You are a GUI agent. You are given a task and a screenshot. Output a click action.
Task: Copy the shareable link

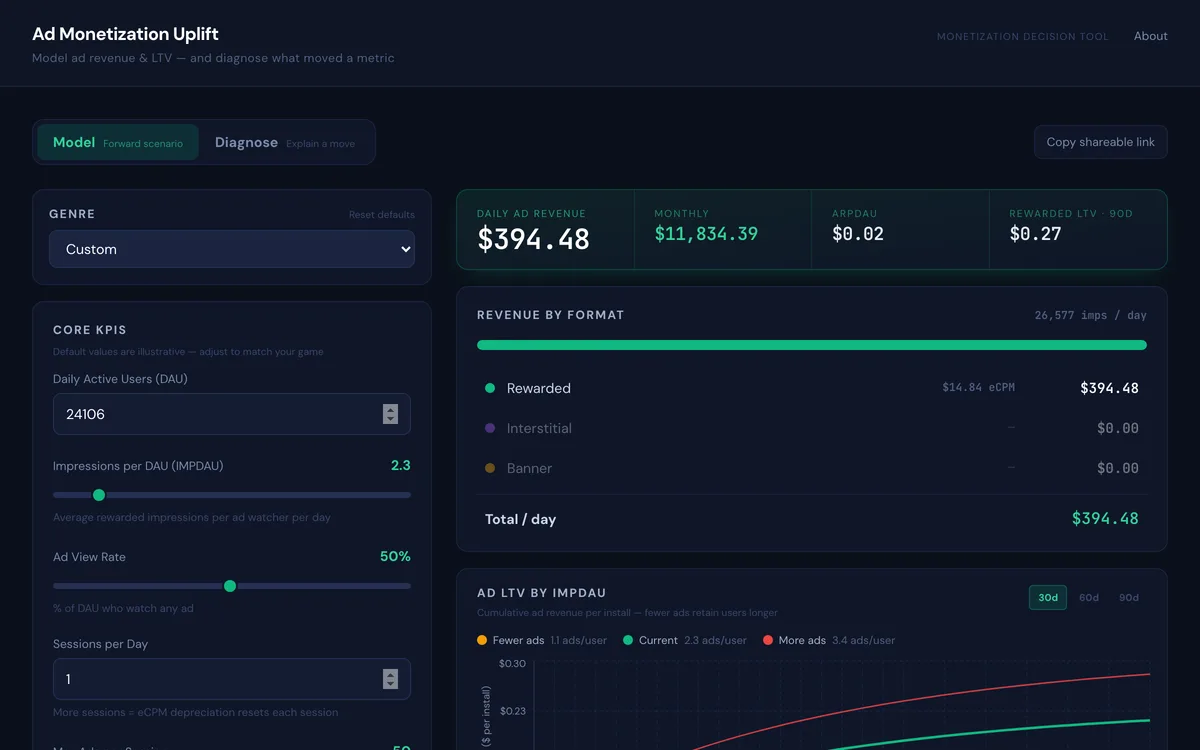[x=1100, y=142]
